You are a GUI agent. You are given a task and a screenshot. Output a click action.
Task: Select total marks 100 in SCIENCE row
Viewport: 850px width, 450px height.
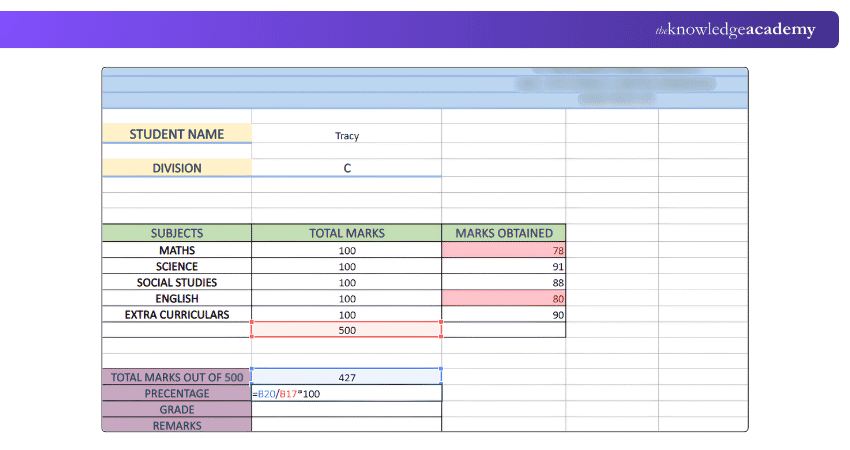[346, 266]
